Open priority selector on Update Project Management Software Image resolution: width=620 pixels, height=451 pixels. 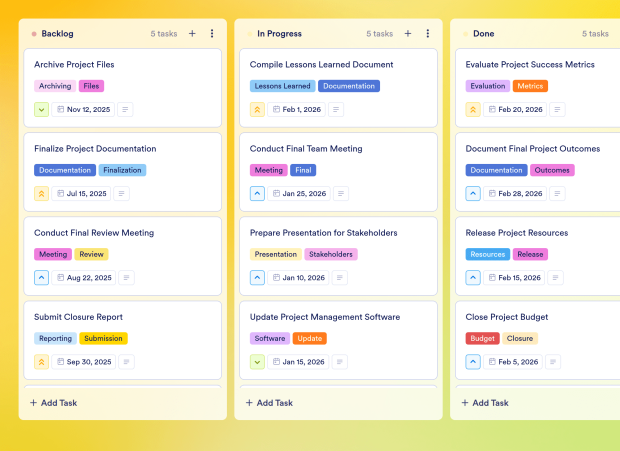(x=258, y=362)
